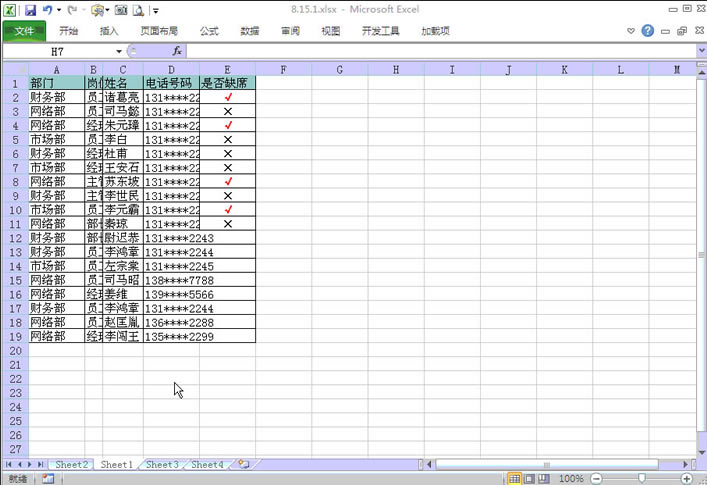Open the 插入 Insert ribbon tab

[109, 31]
